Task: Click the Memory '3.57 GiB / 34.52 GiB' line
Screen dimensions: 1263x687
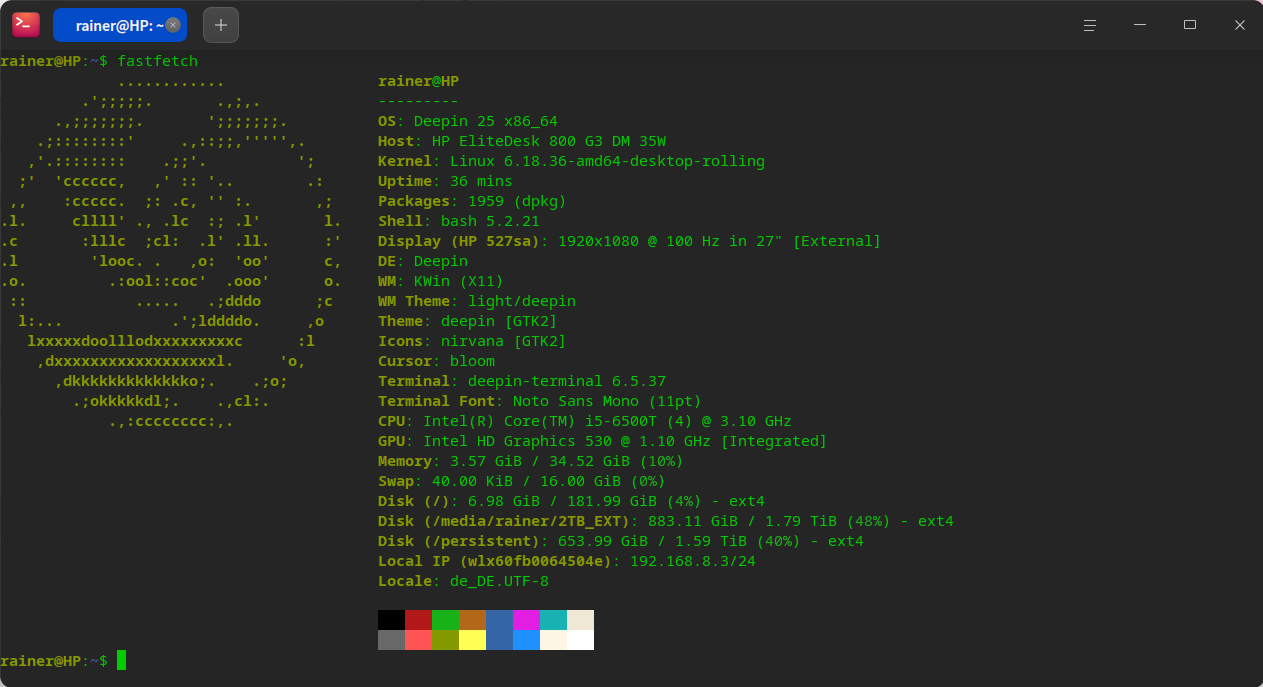Action: coord(531,461)
